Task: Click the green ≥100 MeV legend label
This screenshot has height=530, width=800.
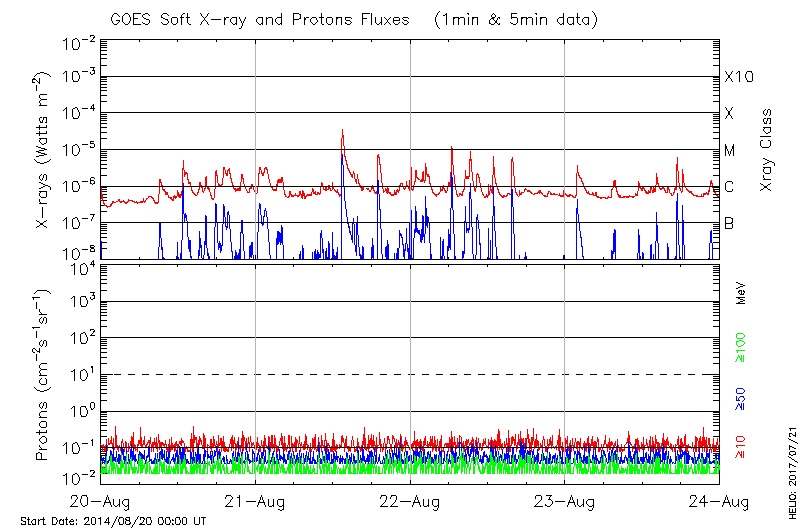Action: click(x=742, y=350)
